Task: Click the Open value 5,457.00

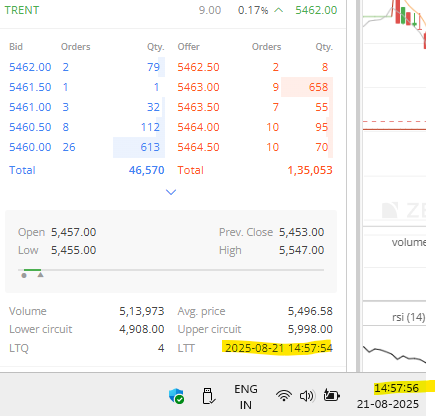Action: click(73, 232)
